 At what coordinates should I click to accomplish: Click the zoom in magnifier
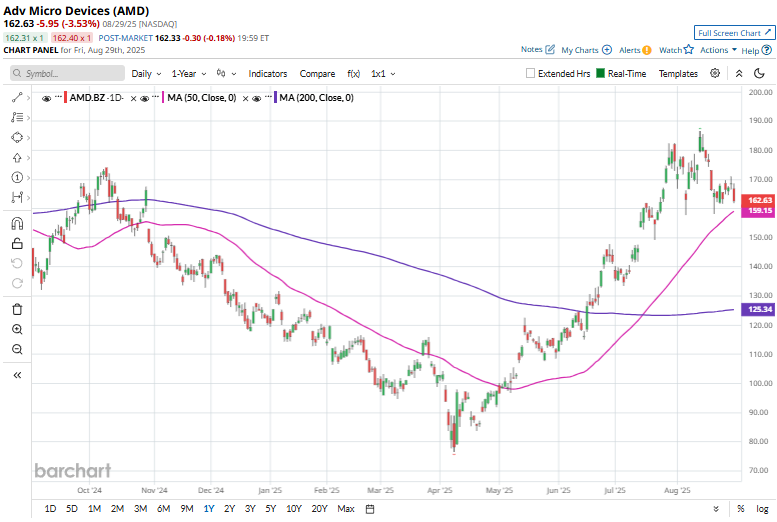tap(17, 330)
